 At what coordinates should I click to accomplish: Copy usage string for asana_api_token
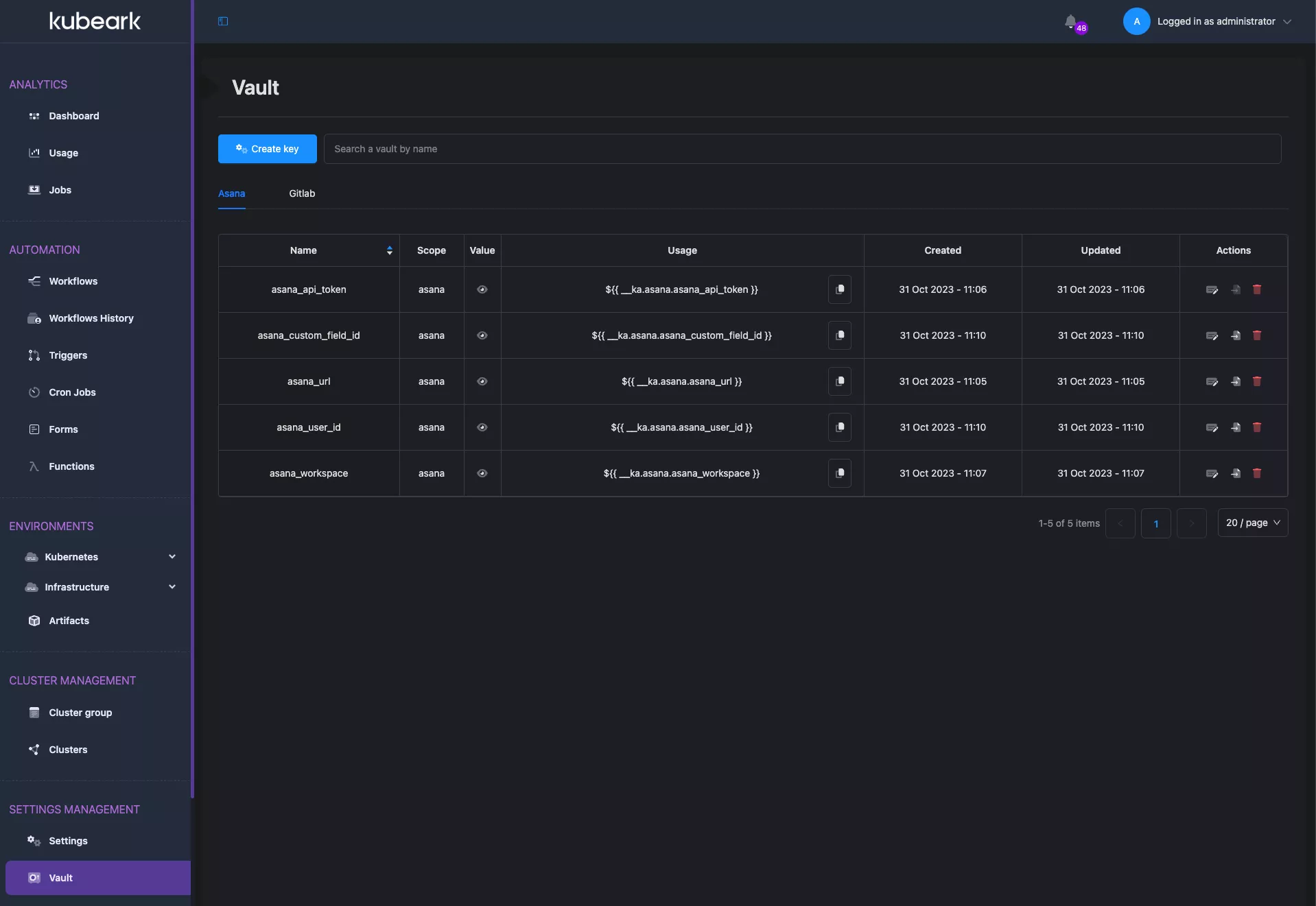pyautogui.click(x=839, y=289)
